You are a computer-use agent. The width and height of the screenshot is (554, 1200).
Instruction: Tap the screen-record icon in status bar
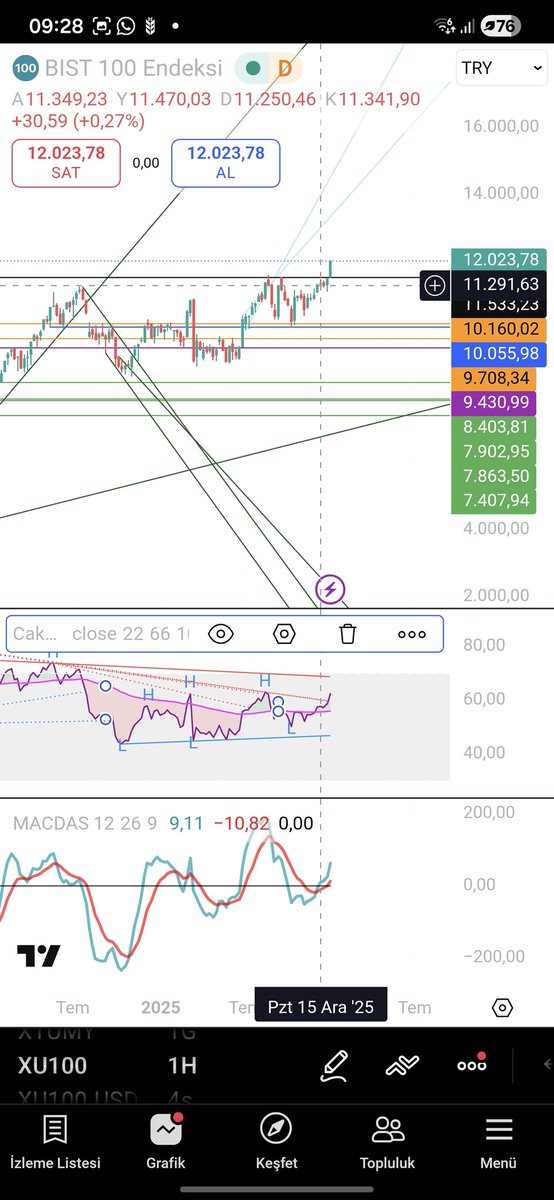pos(101,26)
